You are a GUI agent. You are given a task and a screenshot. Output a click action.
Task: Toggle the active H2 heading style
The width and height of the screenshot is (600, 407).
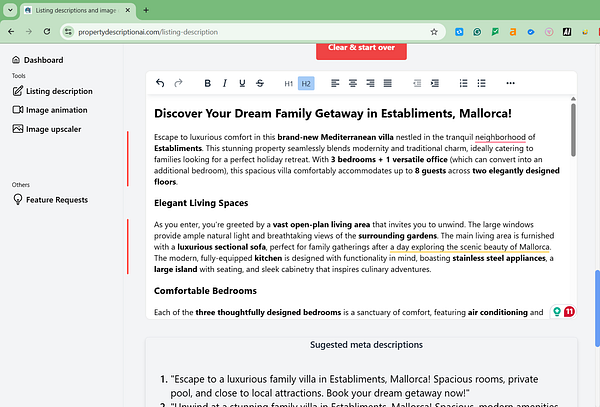click(x=306, y=83)
